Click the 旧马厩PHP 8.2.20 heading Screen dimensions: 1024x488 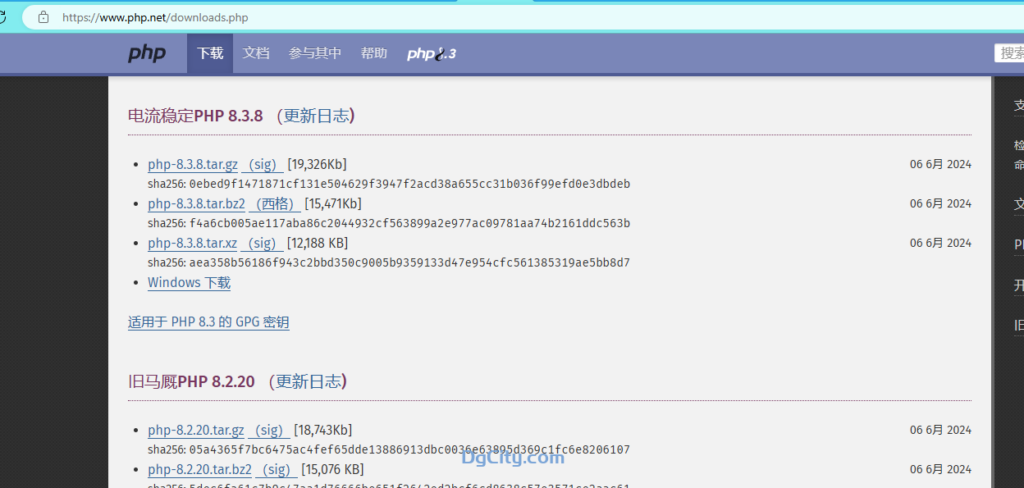point(191,382)
